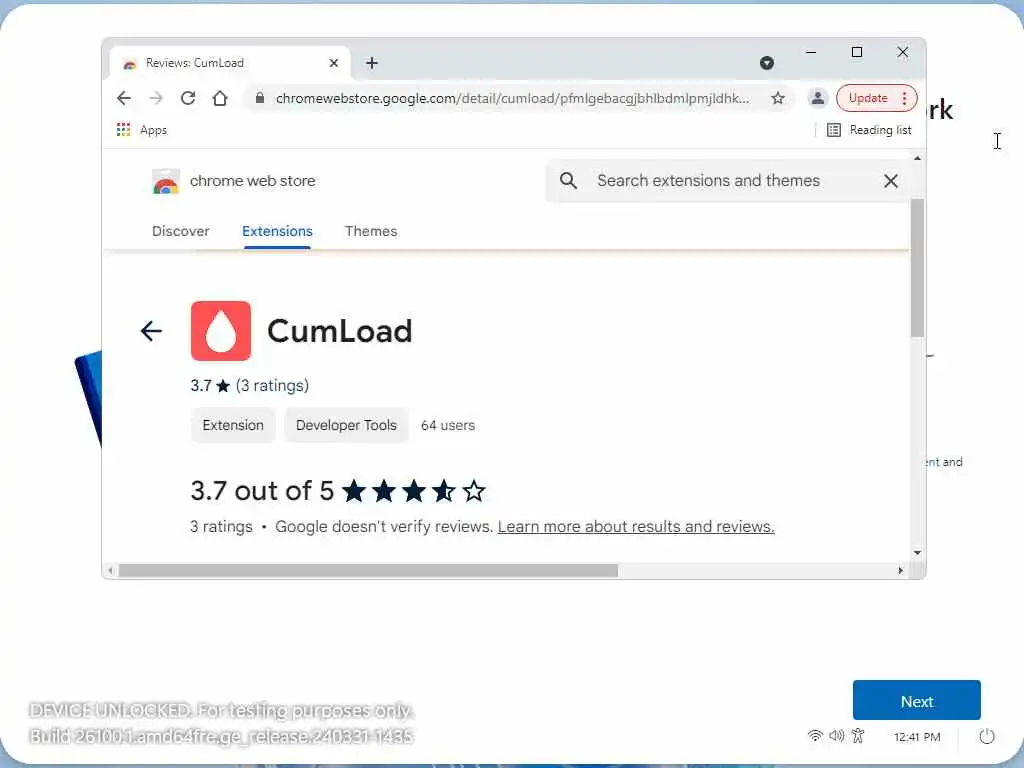The height and width of the screenshot is (768, 1024).
Task: Select the Reviews: CumLoad tab
Action: (x=230, y=63)
